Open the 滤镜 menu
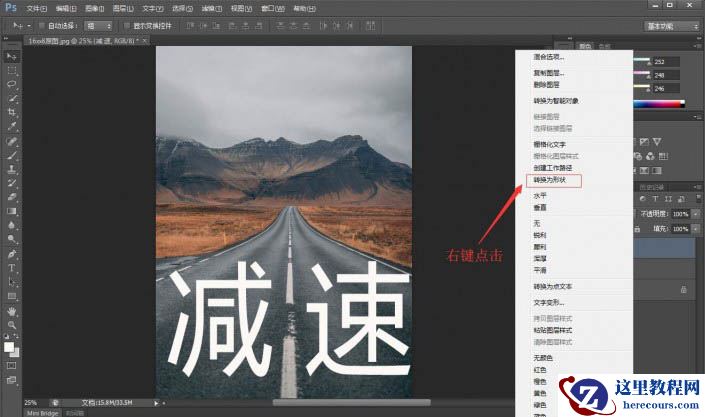The image size is (705, 417). click(x=211, y=9)
